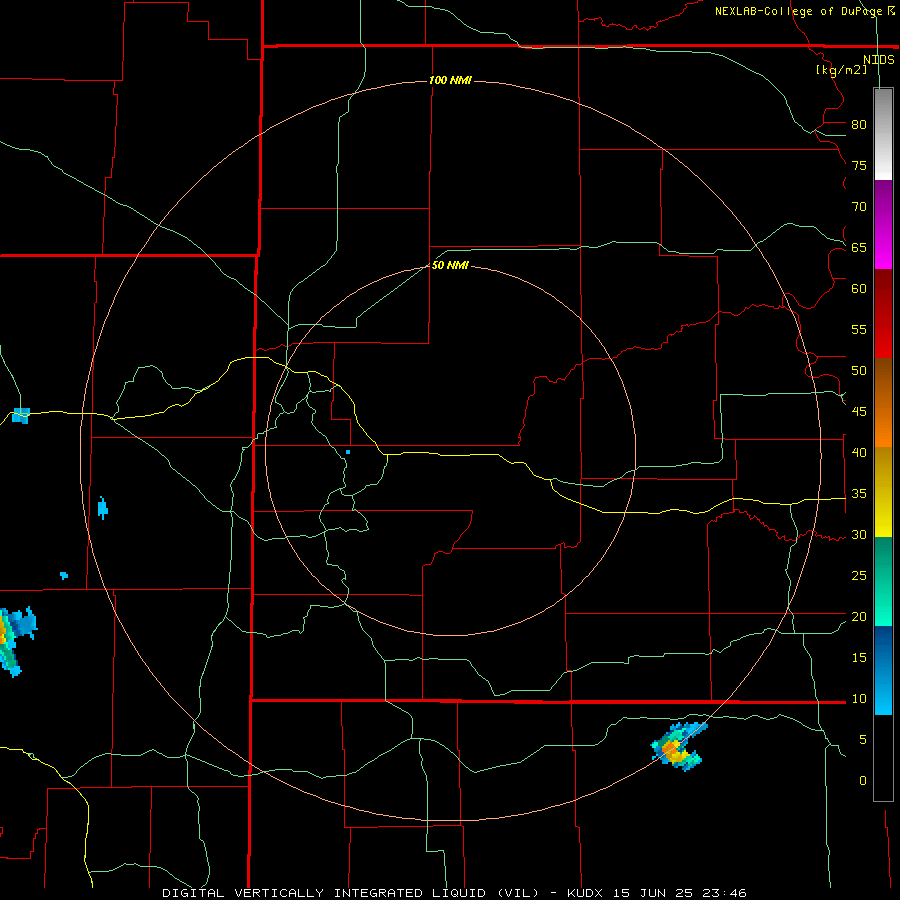Click the 15 value on the color scale
This screenshot has height=900, width=900.
coord(859,658)
